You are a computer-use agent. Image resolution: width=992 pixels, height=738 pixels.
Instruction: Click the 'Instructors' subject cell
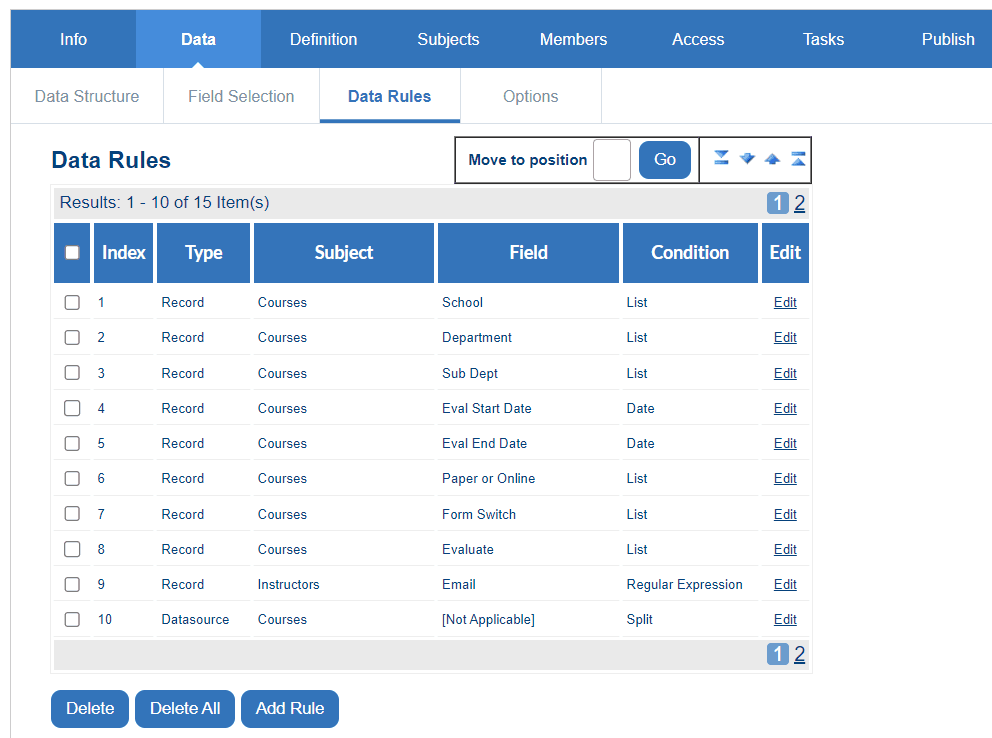click(288, 584)
